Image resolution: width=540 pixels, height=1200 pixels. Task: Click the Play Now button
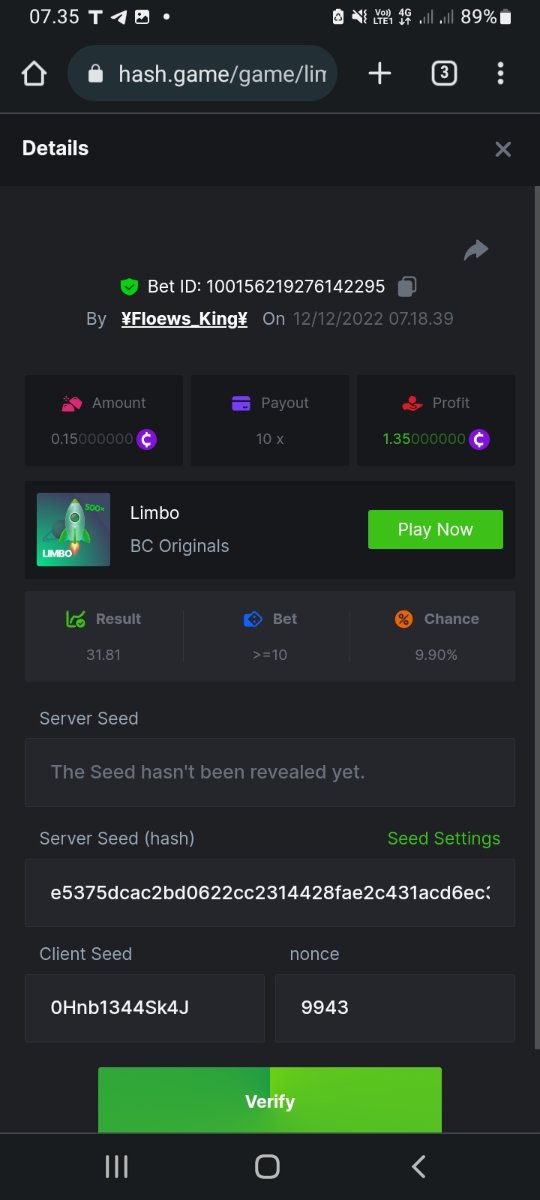point(435,529)
